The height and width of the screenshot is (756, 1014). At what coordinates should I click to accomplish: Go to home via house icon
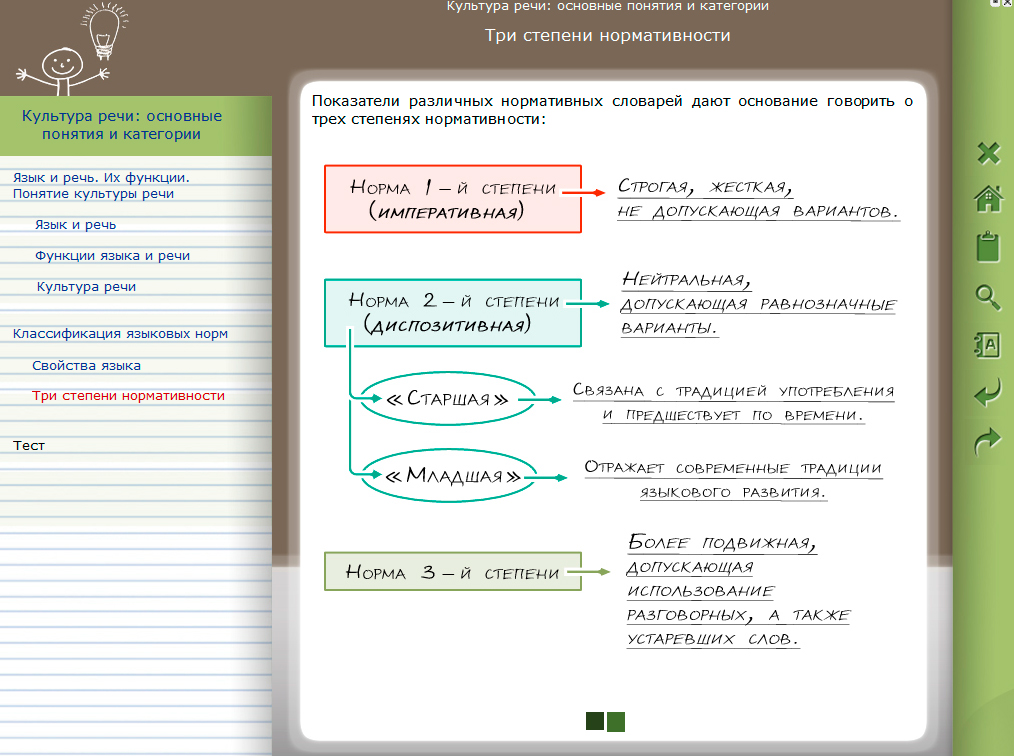[x=988, y=199]
